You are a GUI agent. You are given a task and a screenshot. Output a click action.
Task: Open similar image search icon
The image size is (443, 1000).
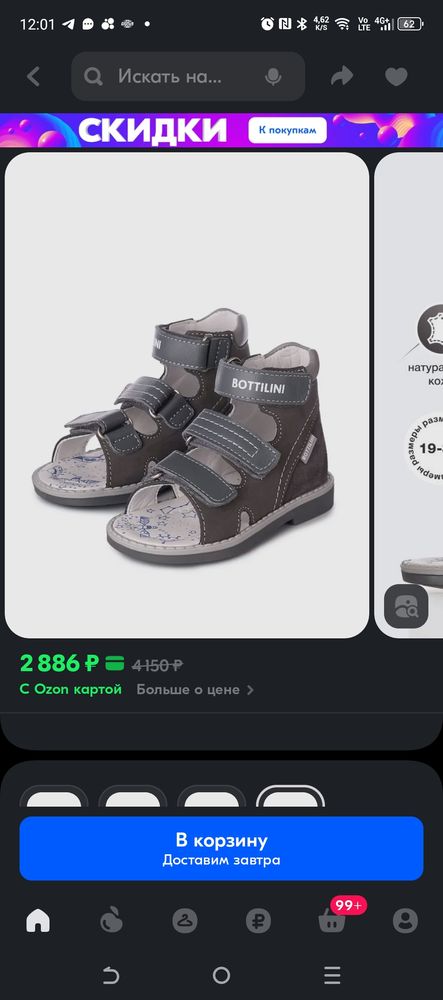406,607
